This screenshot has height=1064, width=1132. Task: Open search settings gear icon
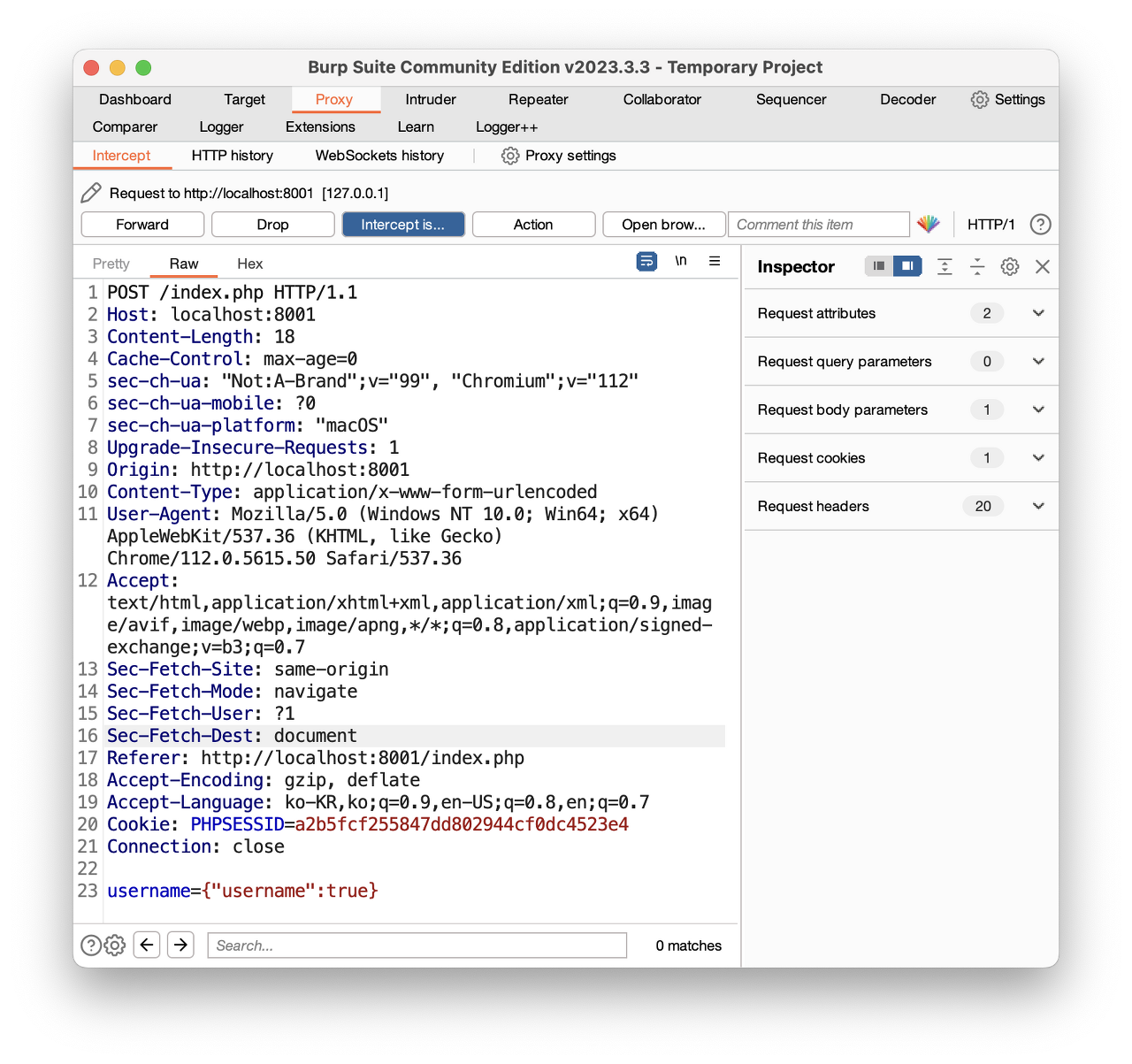coord(115,945)
